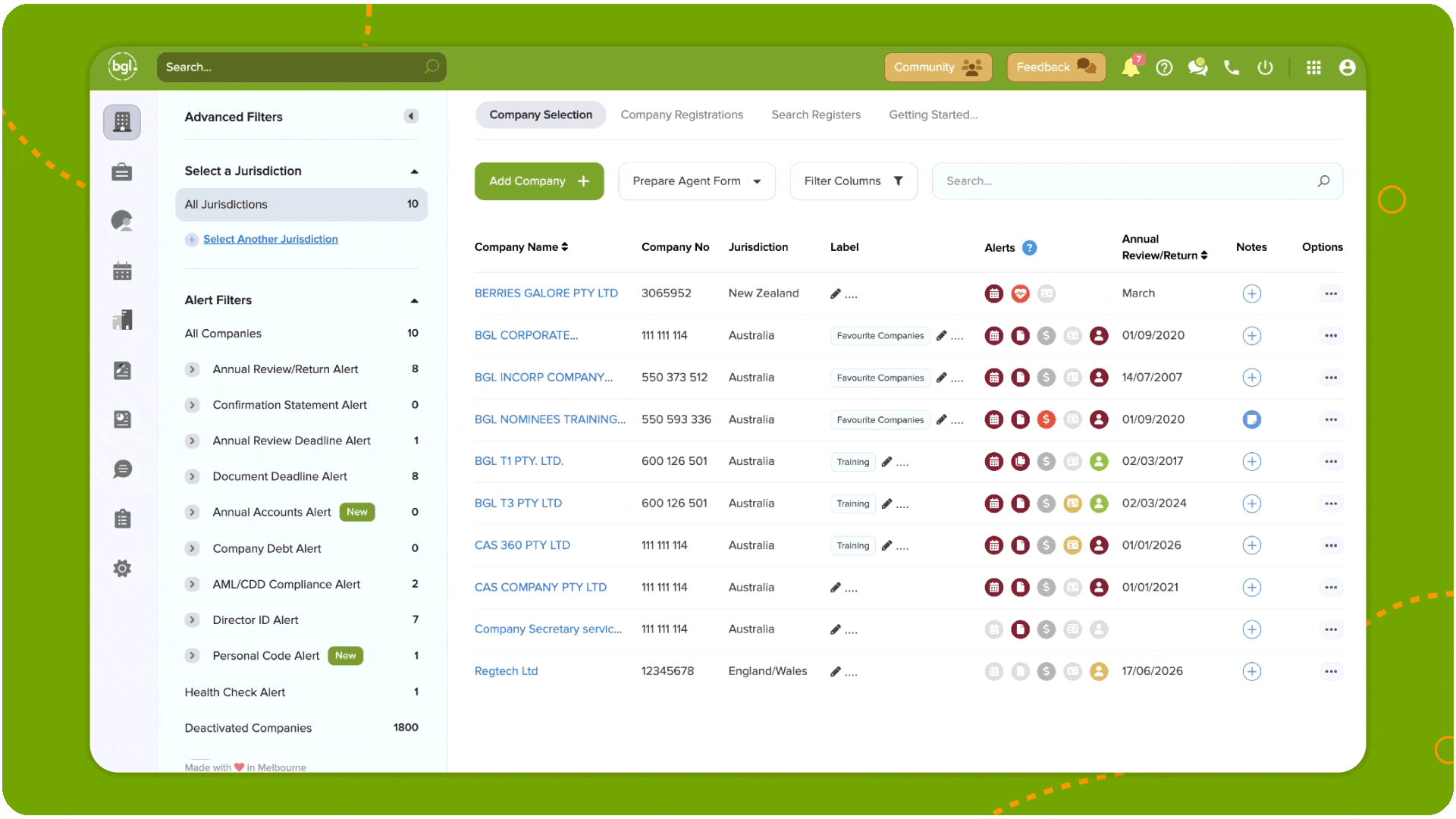
Task: Collapse the Select a Jurisdiction section
Action: pos(414,171)
